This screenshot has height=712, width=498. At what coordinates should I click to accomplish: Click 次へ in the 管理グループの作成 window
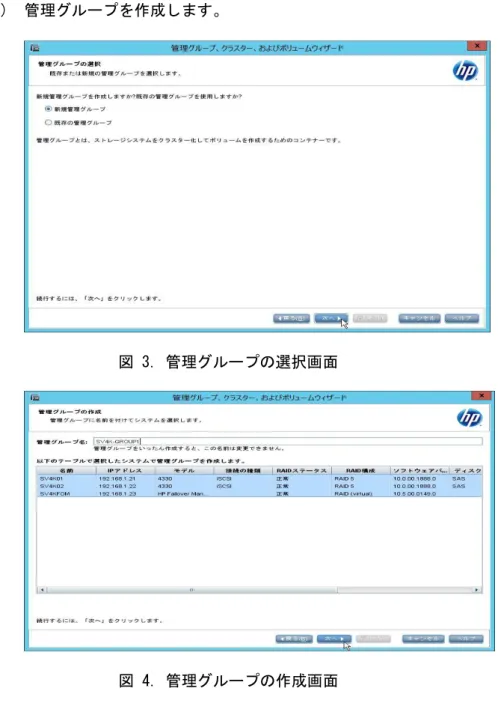[334, 639]
